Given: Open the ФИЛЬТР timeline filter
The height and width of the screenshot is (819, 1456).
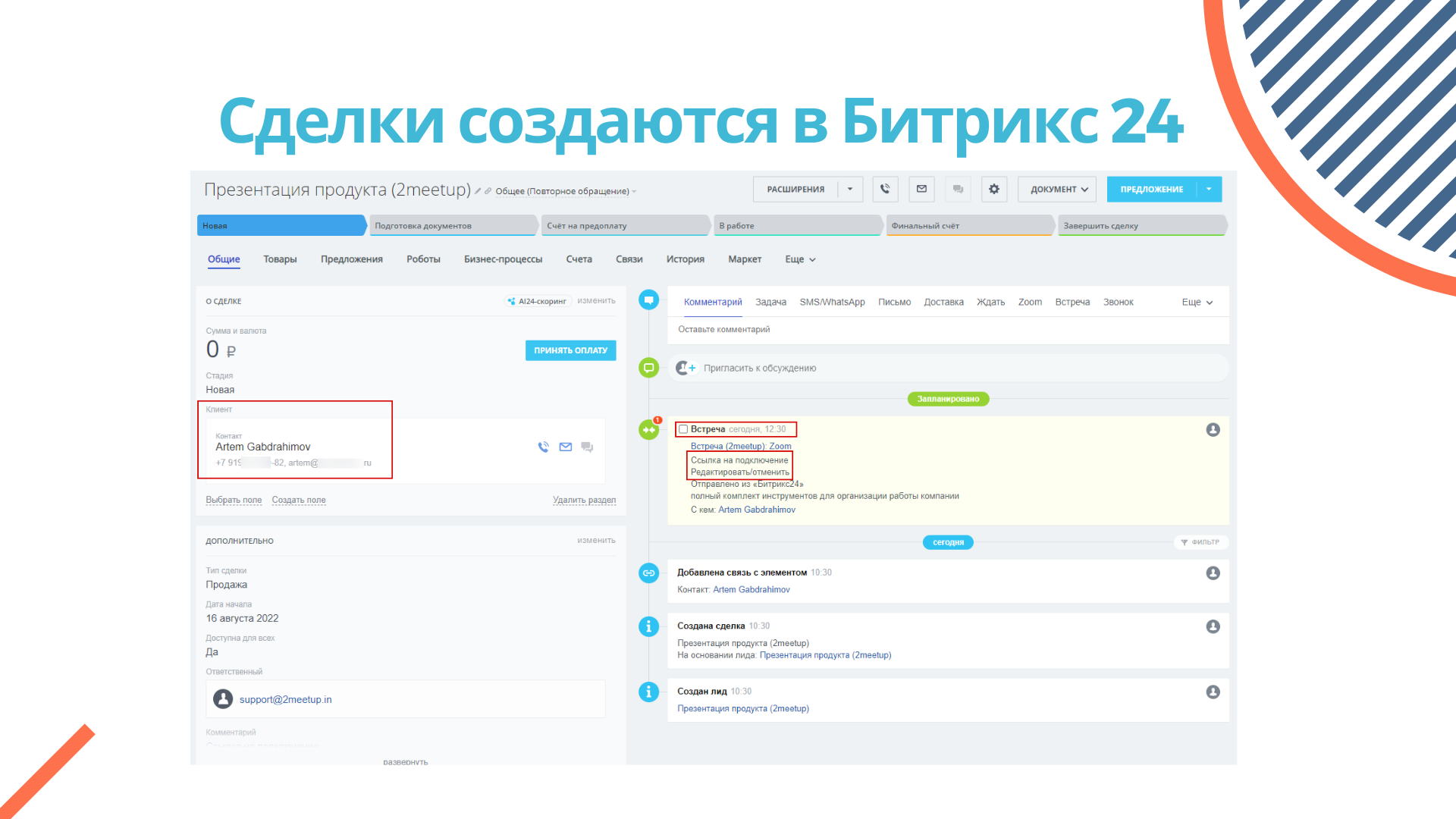Looking at the screenshot, I should (1200, 542).
